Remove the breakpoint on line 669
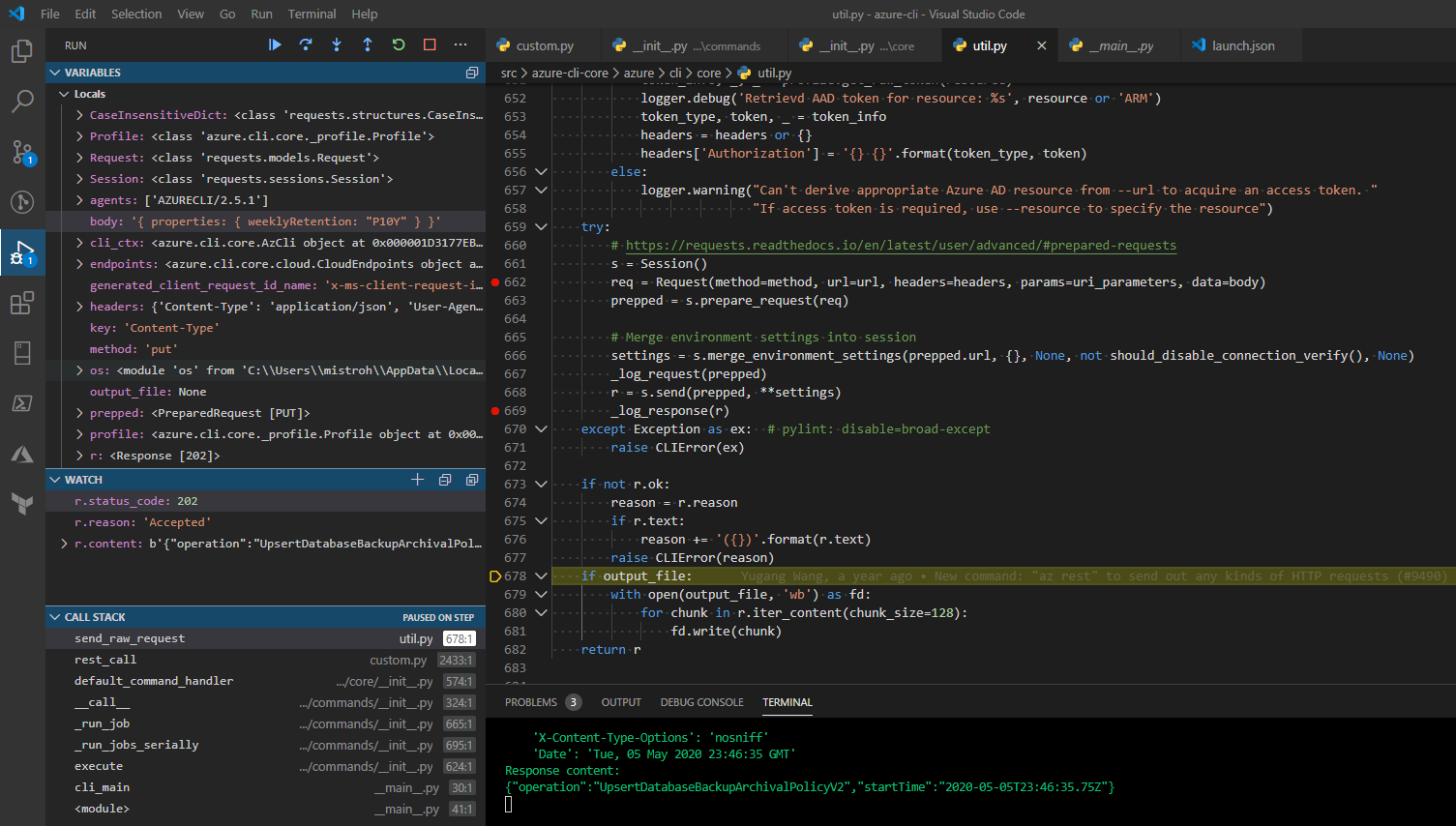The width and height of the screenshot is (1456, 826). tap(495, 411)
